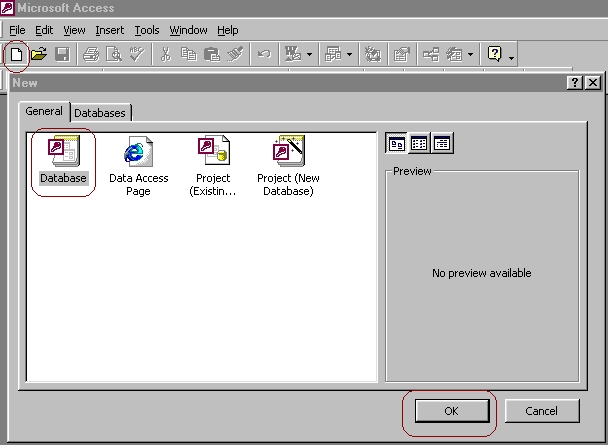Open the View menu
The image size is (608, 445).
point(74,30)
